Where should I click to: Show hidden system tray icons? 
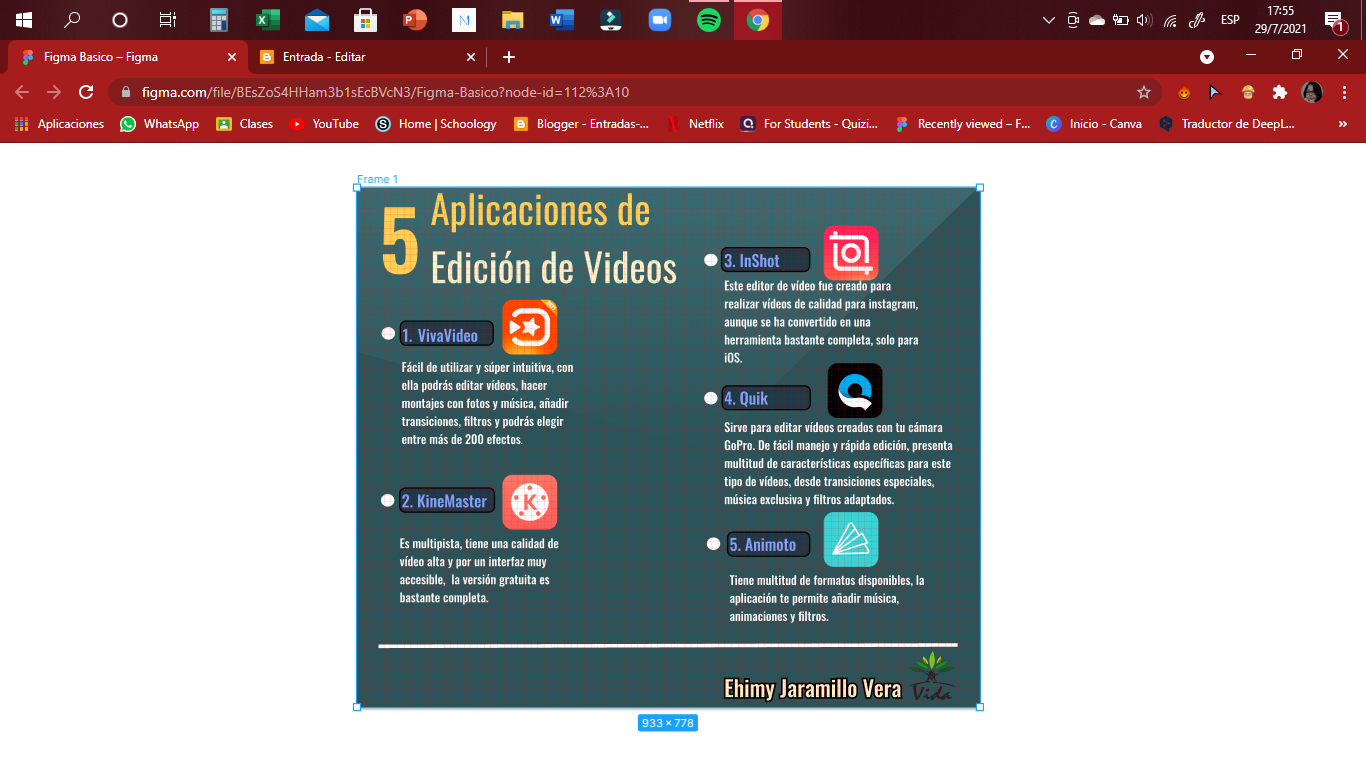(x=1049, y=19)
